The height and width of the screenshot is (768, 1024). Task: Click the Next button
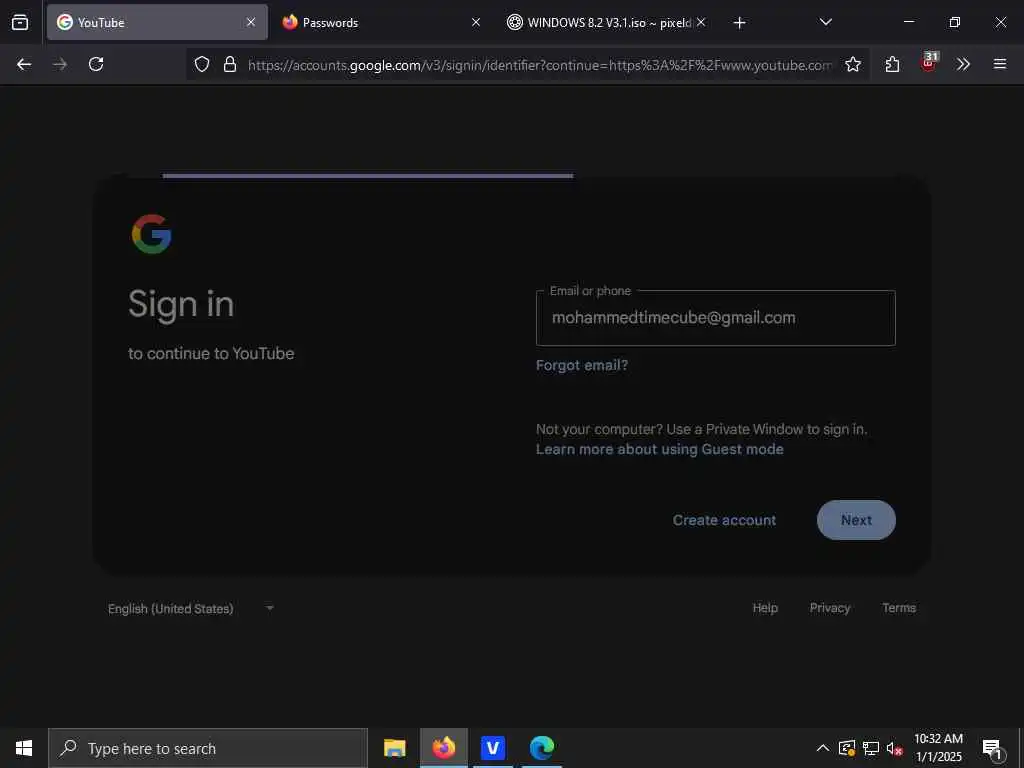click(x=856, y=520)
